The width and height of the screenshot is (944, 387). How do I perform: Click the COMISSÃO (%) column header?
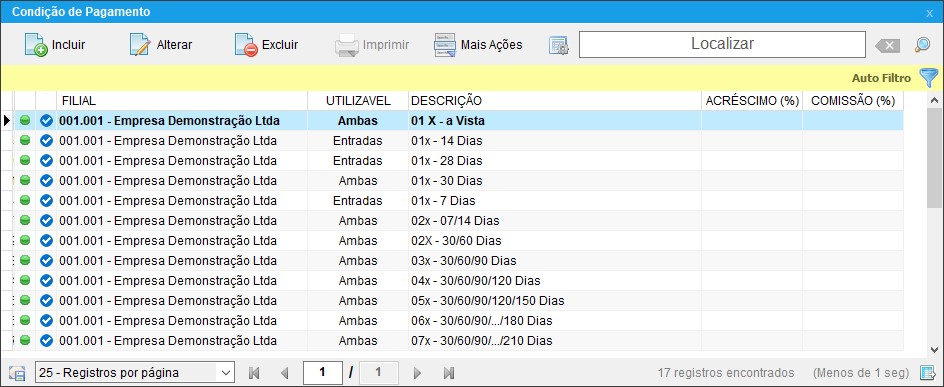click(x=853, y=101)
